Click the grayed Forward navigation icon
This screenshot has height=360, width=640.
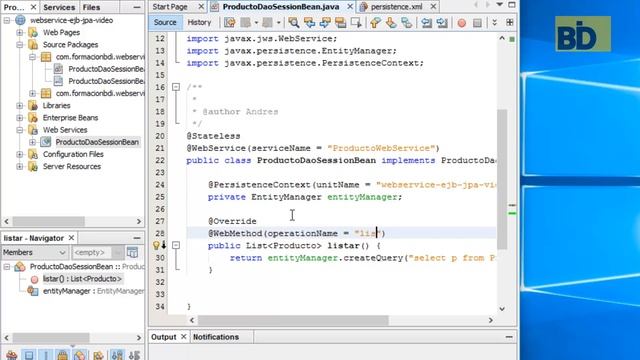coord(267,22)
